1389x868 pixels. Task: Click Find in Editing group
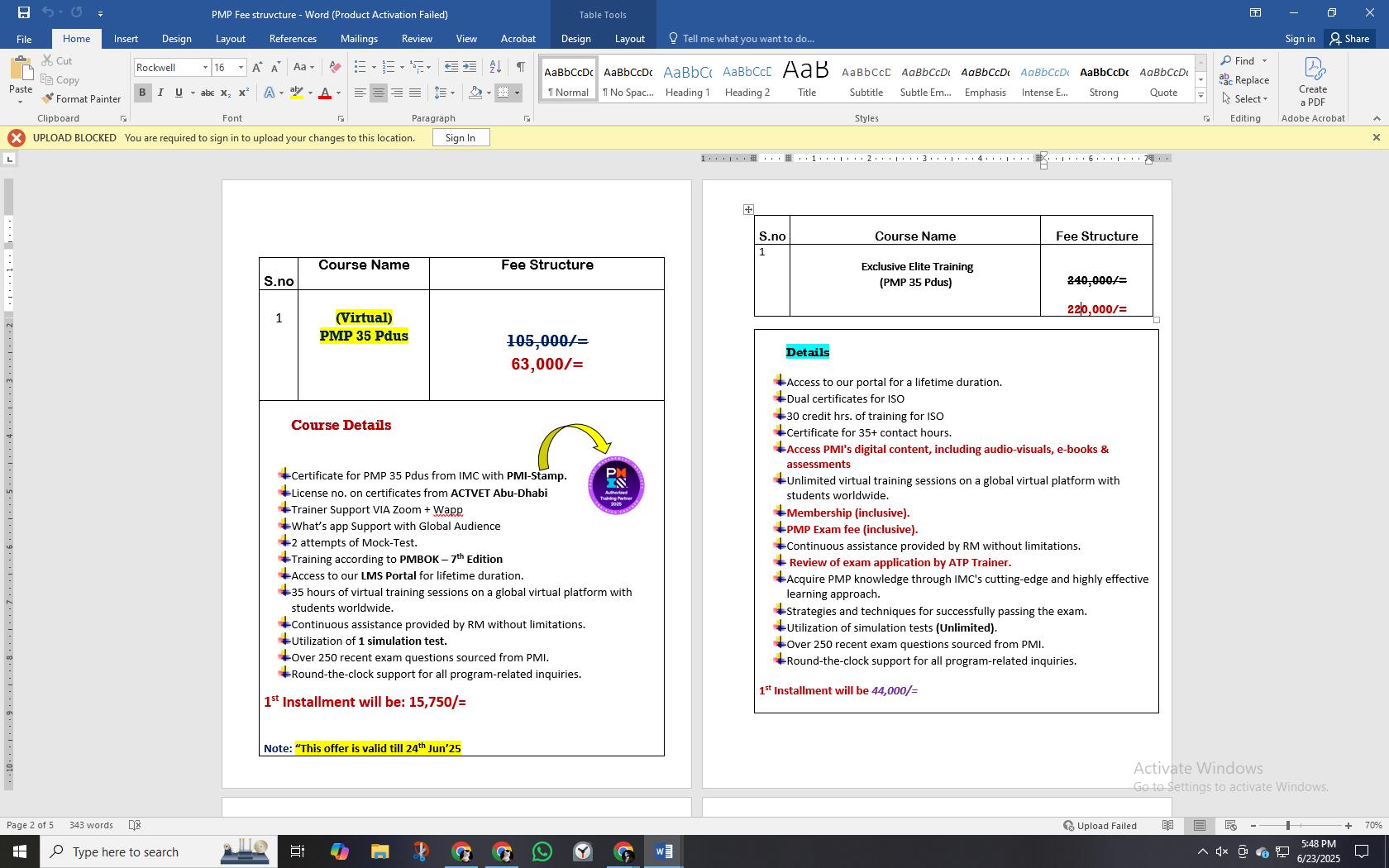pos(1244,60)
